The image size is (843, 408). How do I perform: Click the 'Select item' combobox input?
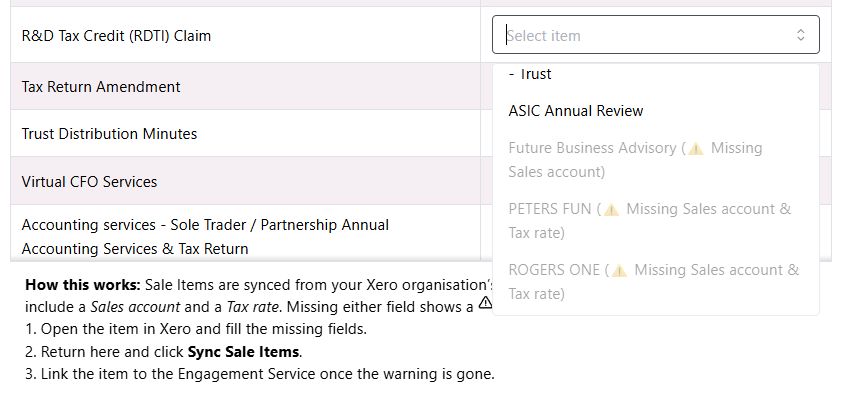pos(640,35)
